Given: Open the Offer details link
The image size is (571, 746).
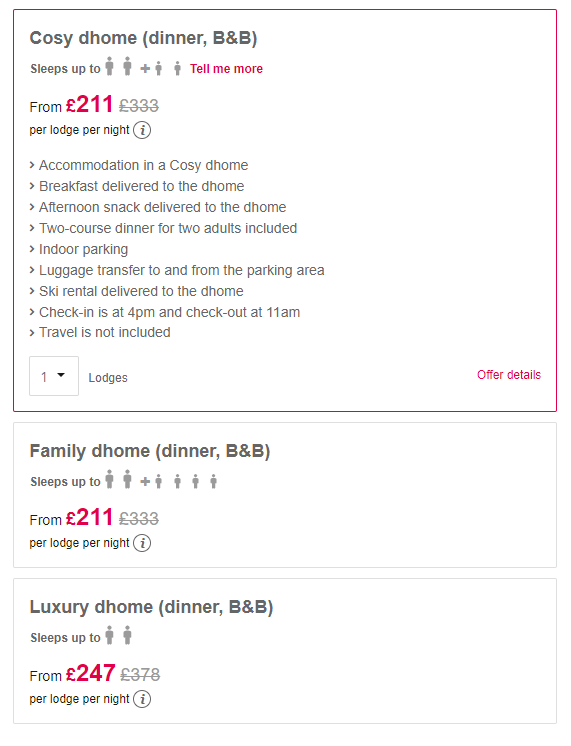Looking at the screenshot, I should [509, 375].
